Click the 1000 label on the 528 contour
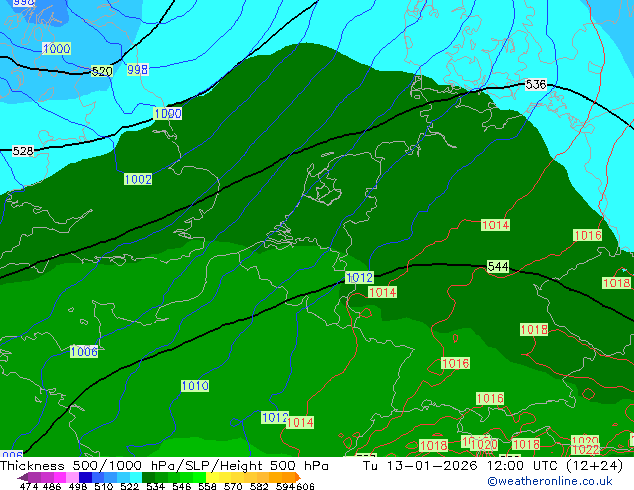Viewport: 634px width, 490px height. (168, 113)
